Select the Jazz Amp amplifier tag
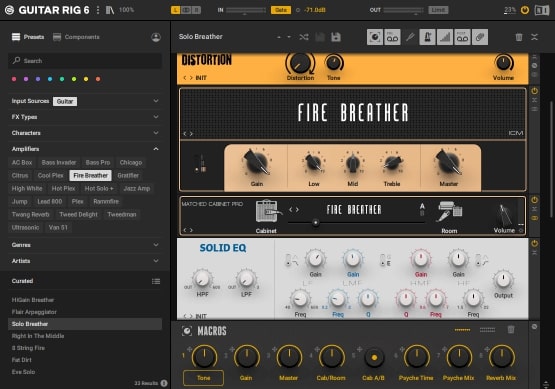Screen dimensions: 555x389 pyautogui.click(x=137, y=189)
